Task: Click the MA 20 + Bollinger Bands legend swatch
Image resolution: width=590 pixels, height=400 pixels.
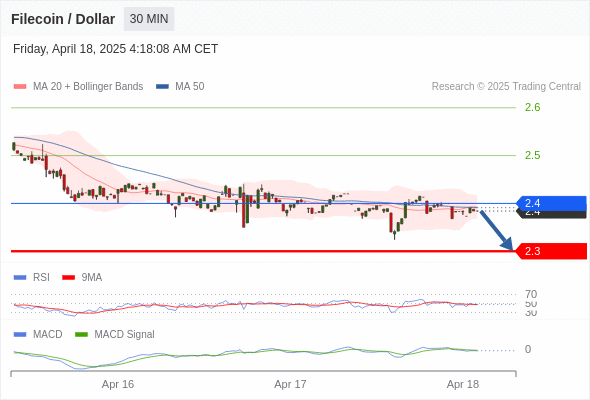Action: click(x=20, y=87)
